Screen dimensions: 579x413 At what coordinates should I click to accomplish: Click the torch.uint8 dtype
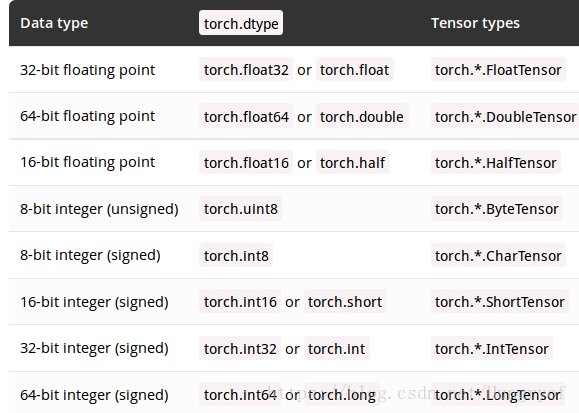click(240, 209)
